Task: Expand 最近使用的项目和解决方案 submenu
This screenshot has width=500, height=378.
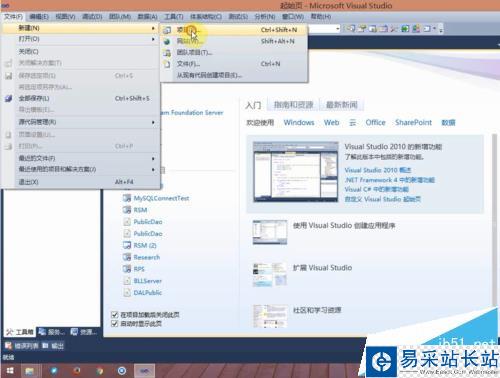Action: pos(80,169)
